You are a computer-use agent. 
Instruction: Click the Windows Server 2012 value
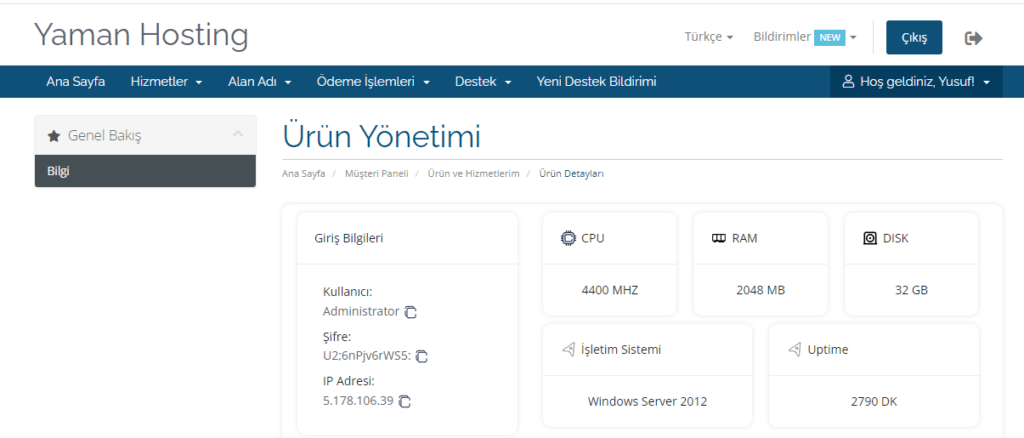click(647, 401)
